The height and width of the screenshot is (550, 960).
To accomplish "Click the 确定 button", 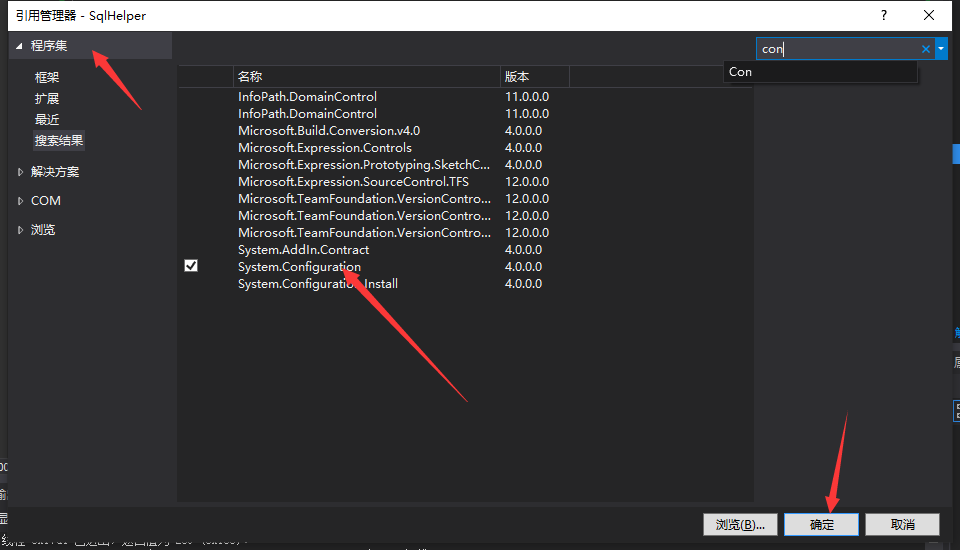I will pos(821,525).
